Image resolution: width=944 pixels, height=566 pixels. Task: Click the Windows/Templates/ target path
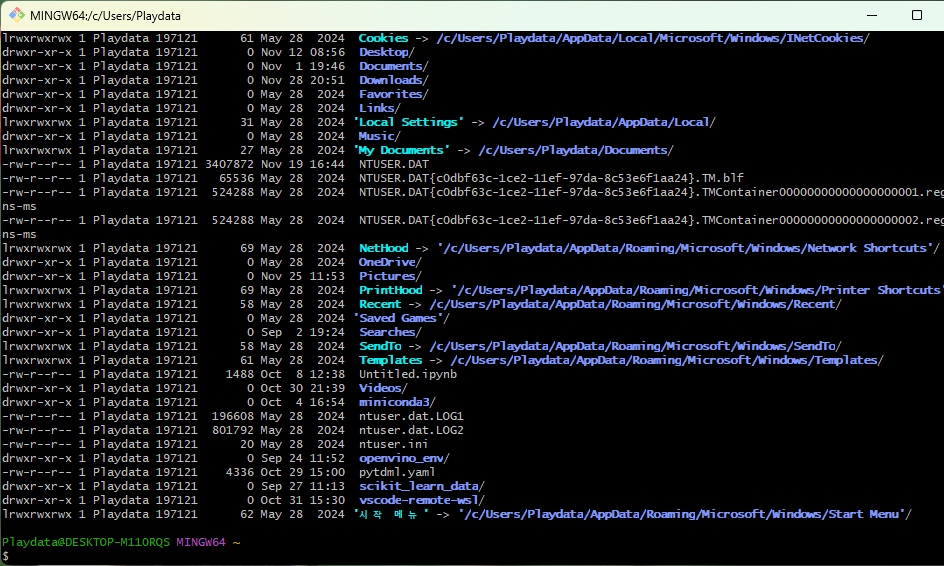[x=667, y=360]
